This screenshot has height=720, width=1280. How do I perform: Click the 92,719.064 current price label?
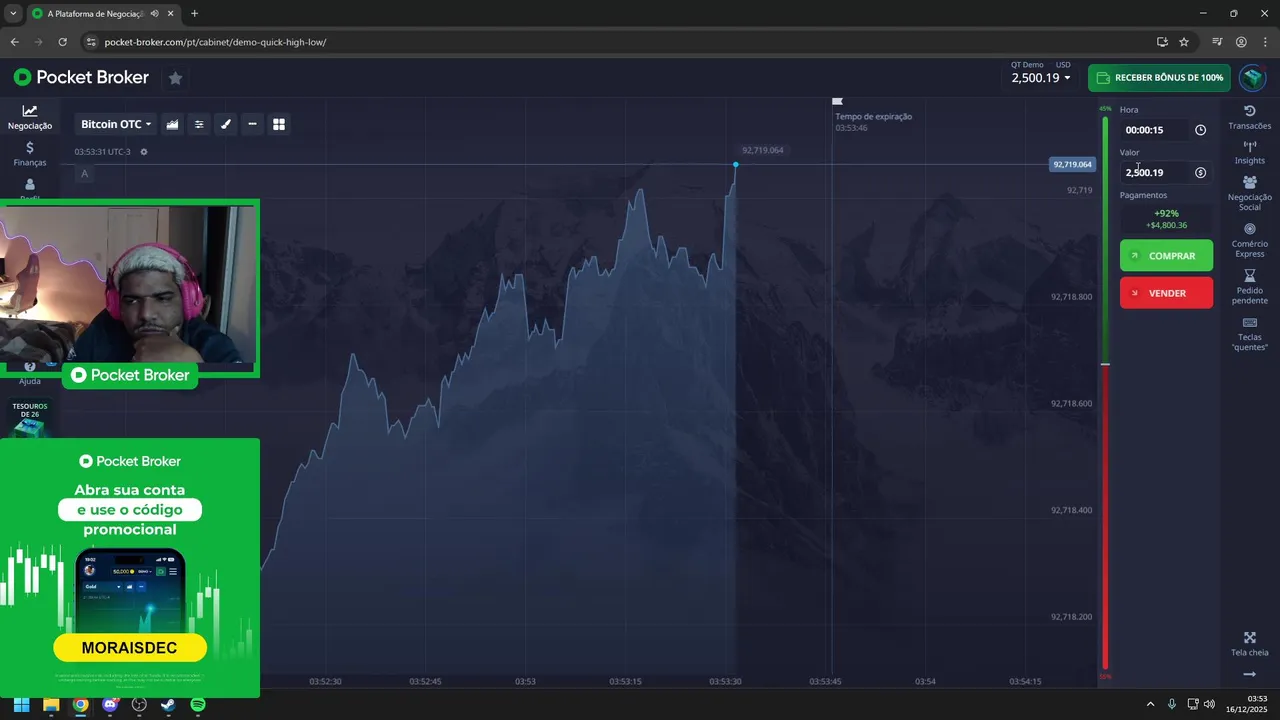(1072, 164)
